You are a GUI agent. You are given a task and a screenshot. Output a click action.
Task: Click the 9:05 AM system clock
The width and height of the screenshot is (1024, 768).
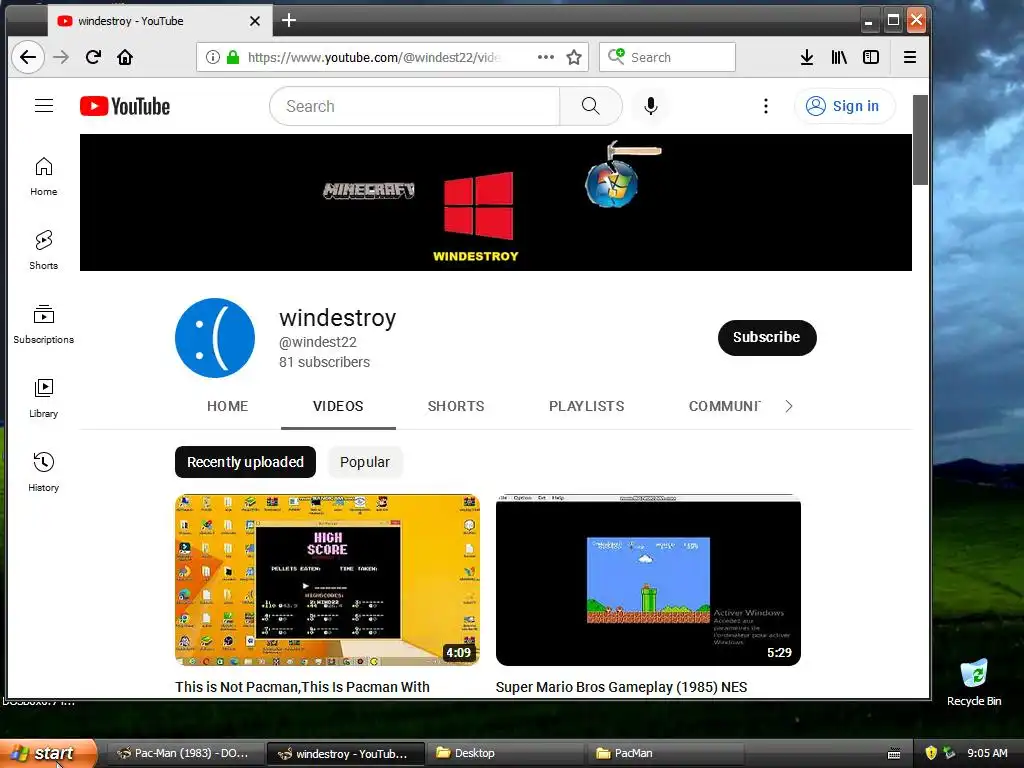(987, 753)
